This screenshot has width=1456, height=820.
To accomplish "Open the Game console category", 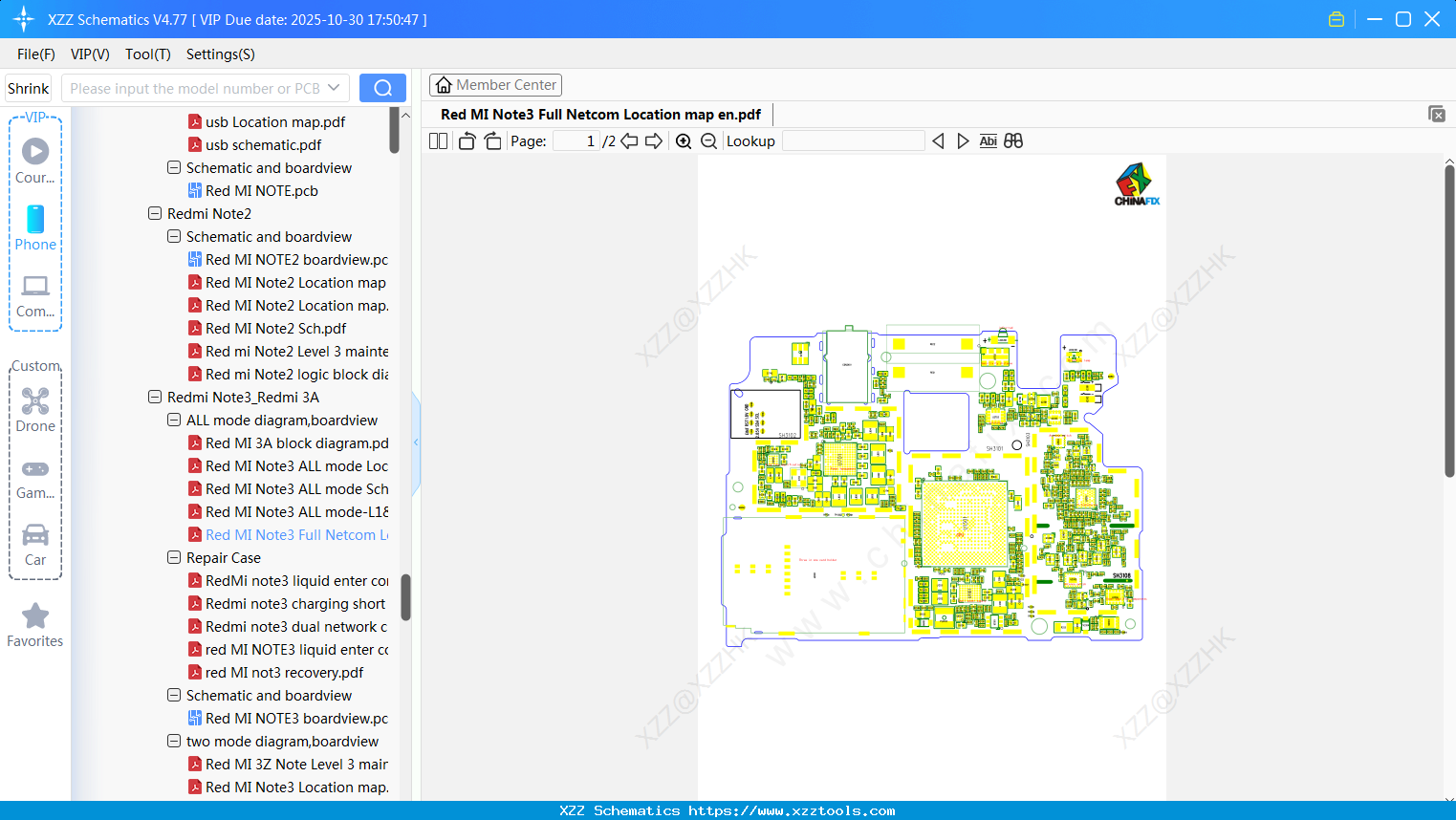I will pyautogui.click(x=35, y=478).
